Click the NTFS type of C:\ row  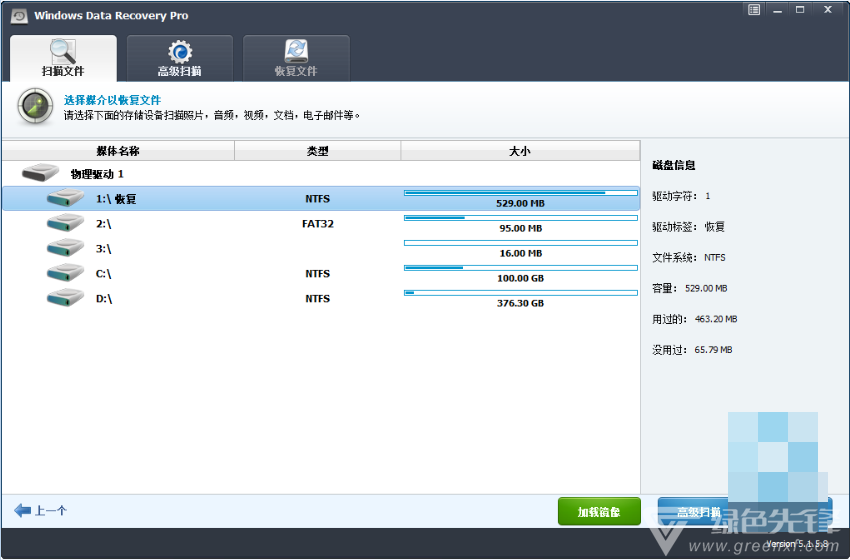[318, 273]
